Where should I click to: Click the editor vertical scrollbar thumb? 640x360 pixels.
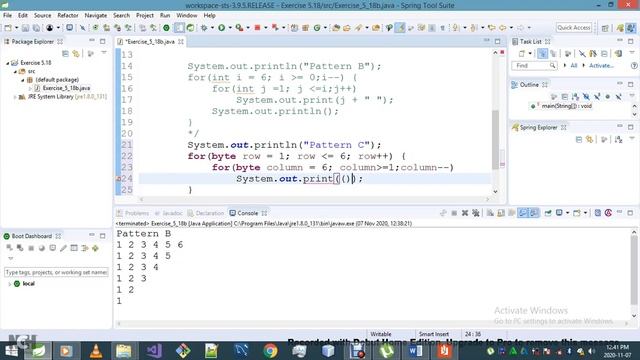(x=496, y=140)
